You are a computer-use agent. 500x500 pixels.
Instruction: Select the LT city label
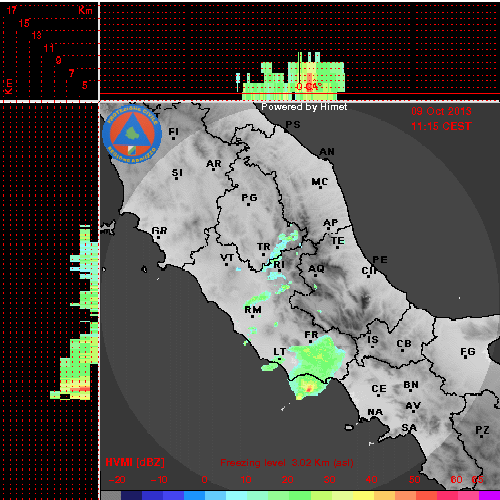coord(280,352)
